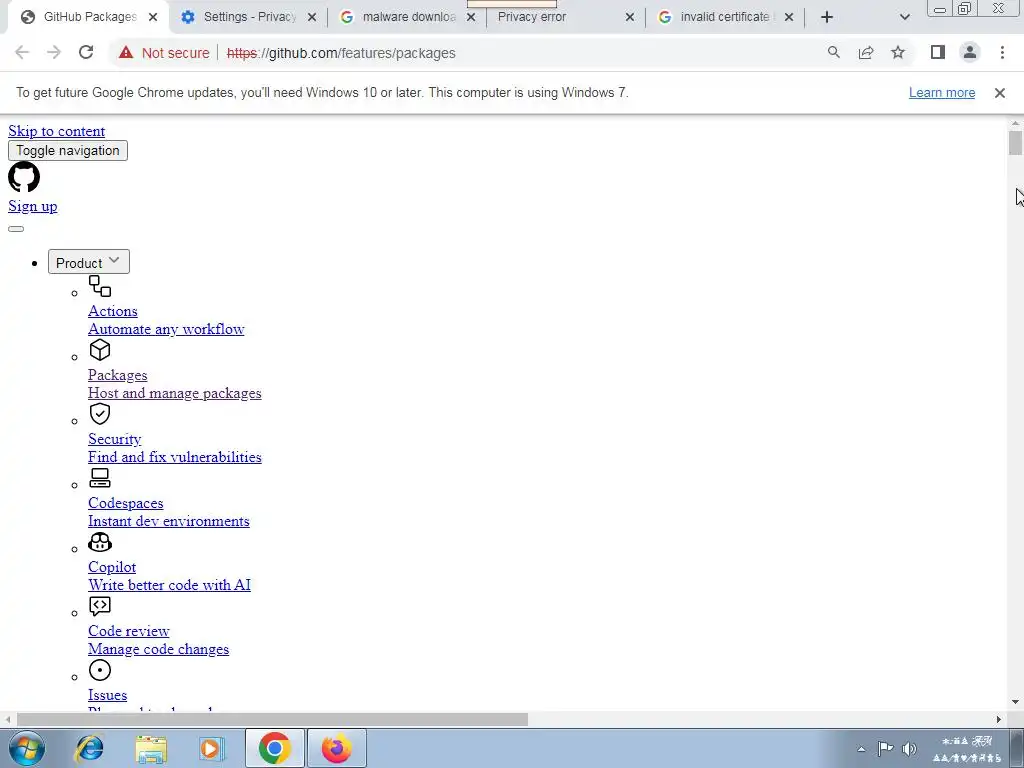Click the Codespaces text link
Screen dimensions: 1024x768
click(125, 504)
